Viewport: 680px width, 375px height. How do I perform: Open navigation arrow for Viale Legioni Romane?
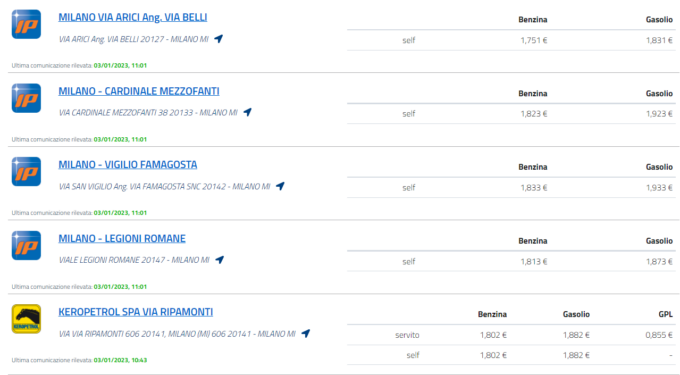[220, 260]
